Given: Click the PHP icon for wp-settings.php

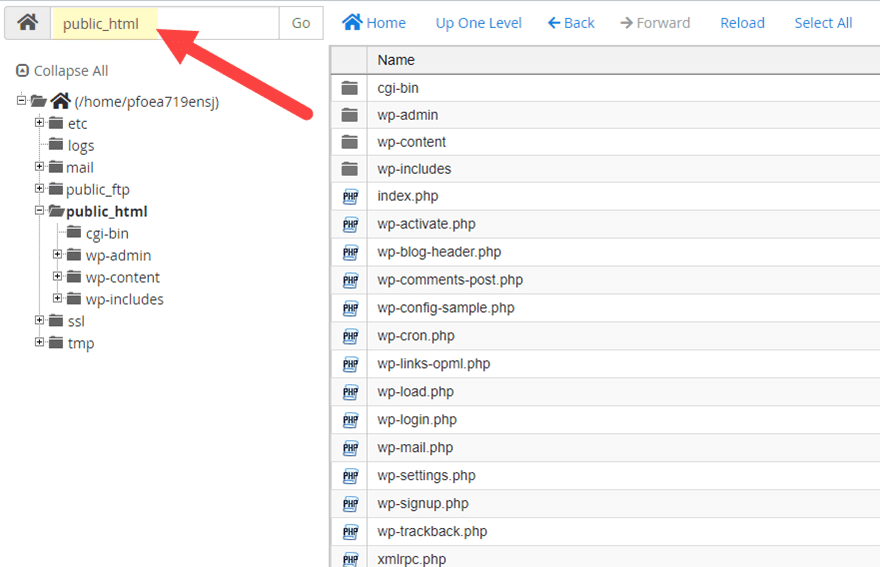Looking at the screenshot, I should coord(350,476).
